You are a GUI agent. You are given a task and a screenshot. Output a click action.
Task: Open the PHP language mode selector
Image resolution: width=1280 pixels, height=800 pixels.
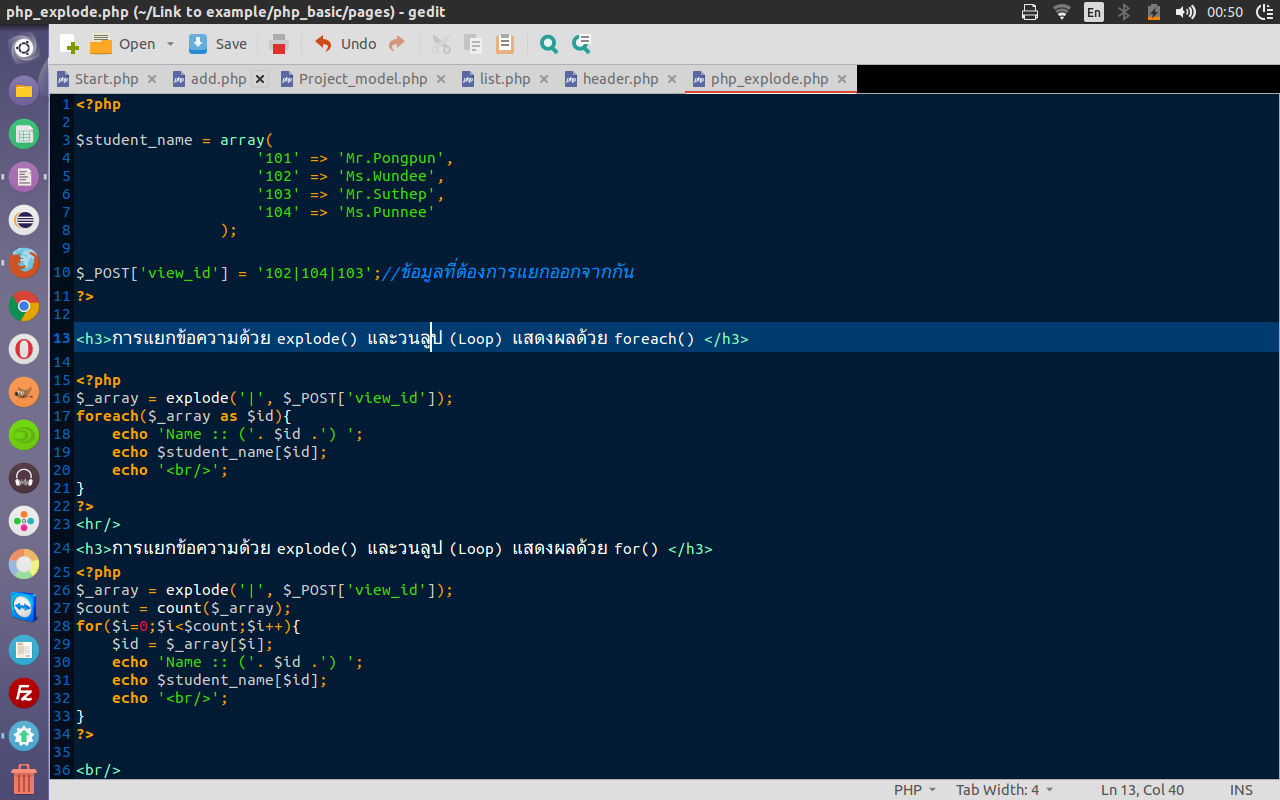(x=913, y=789)
